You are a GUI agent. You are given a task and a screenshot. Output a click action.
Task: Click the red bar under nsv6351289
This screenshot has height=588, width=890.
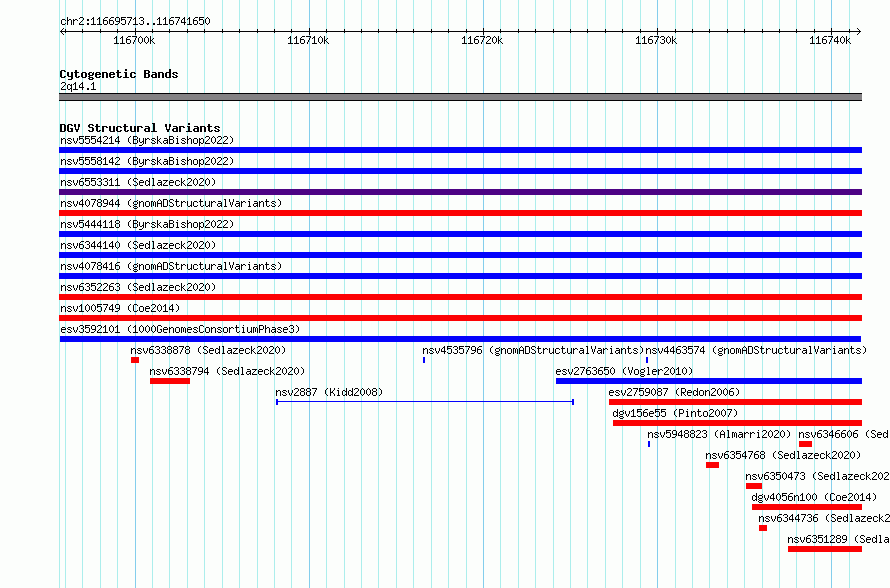(x=825, y=549)
